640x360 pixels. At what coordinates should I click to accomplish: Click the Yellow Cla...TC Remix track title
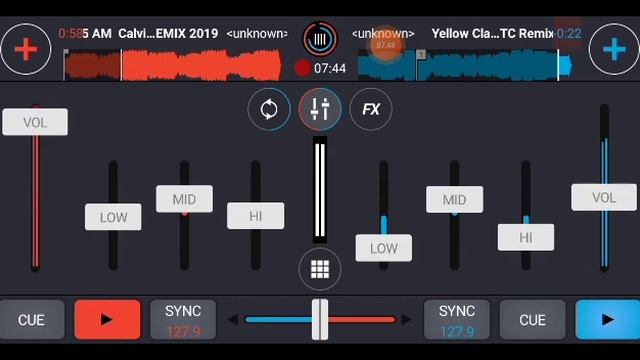[492, 33]
